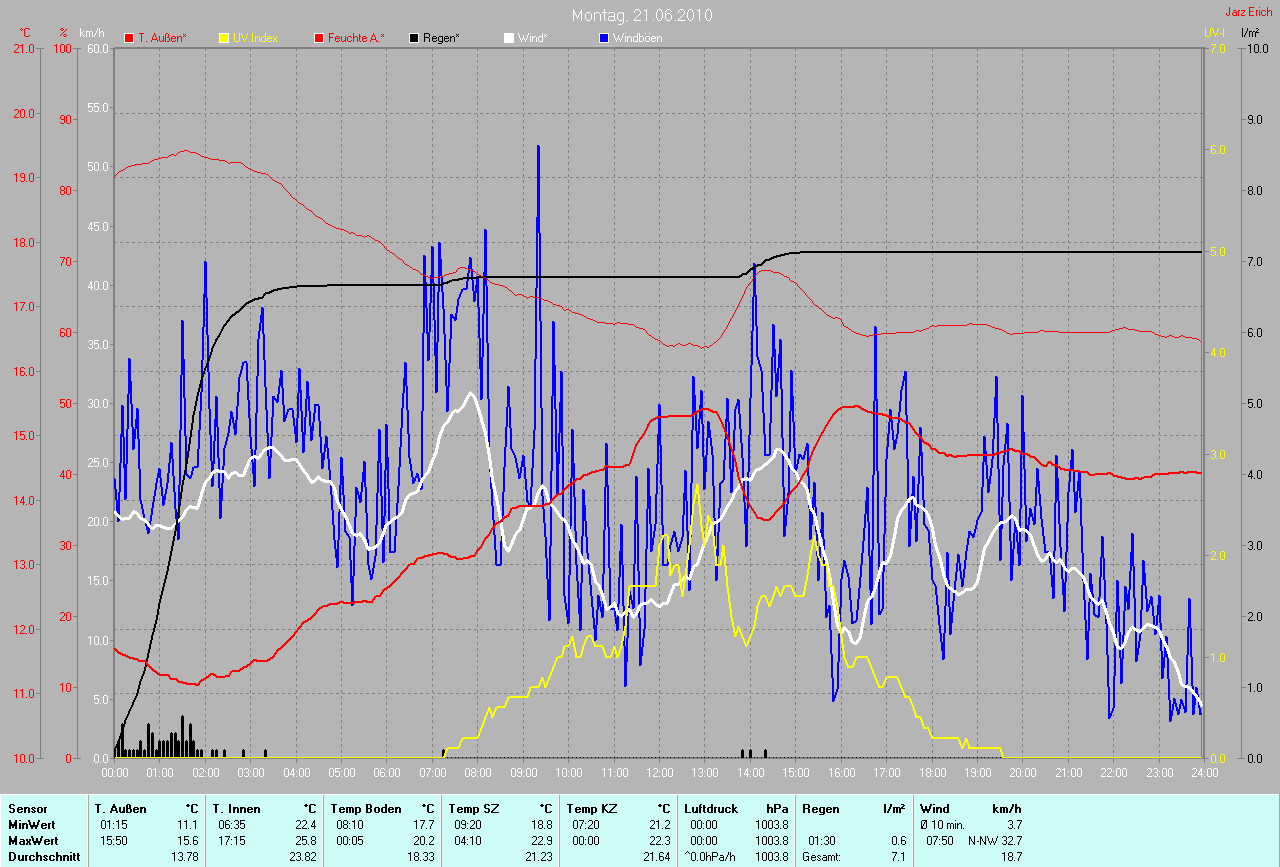This screenshot has width=1280, height=867.
Task: Click the 'Temp Boden' column header
Action: point(366,809)
